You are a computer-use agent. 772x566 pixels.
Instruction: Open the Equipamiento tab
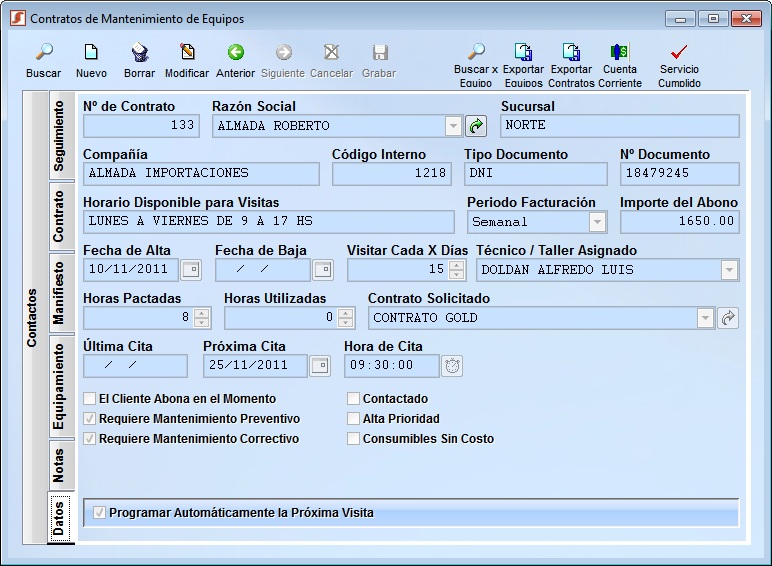pyautogui.click(x=59, y=387)
